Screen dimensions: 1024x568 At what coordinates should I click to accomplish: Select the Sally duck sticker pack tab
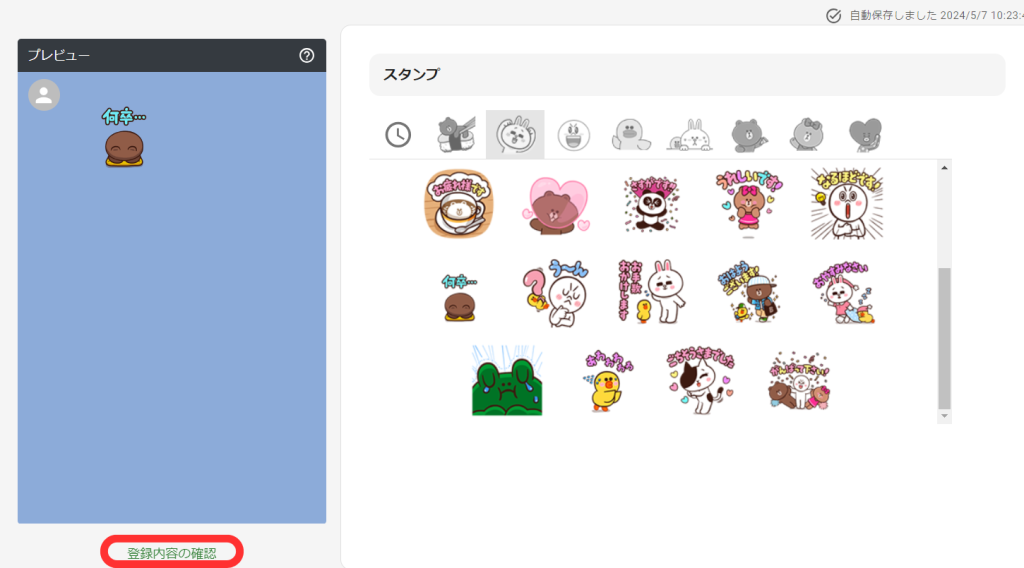coord(631,135)
